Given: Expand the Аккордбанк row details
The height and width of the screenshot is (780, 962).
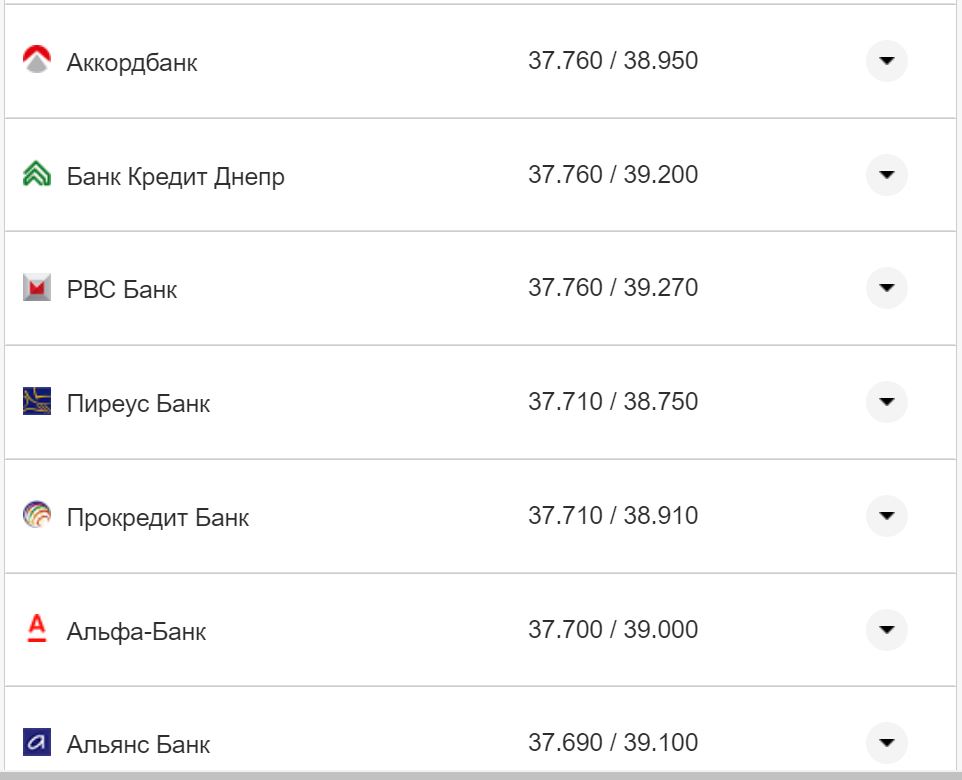Looking at the screenshot, I should (886, 61).
